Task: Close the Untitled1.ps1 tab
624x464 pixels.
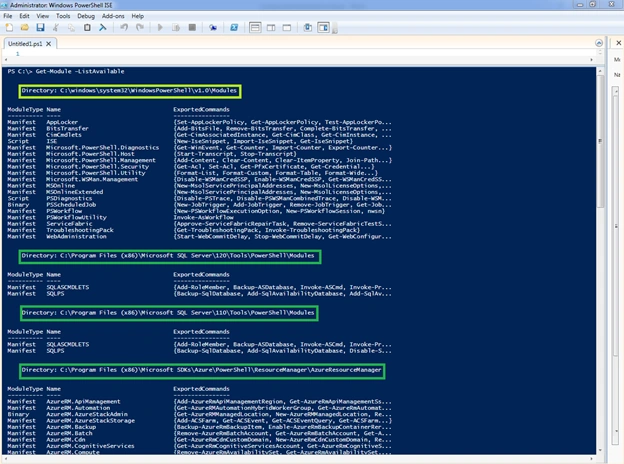Action: [x=49, y=44]
